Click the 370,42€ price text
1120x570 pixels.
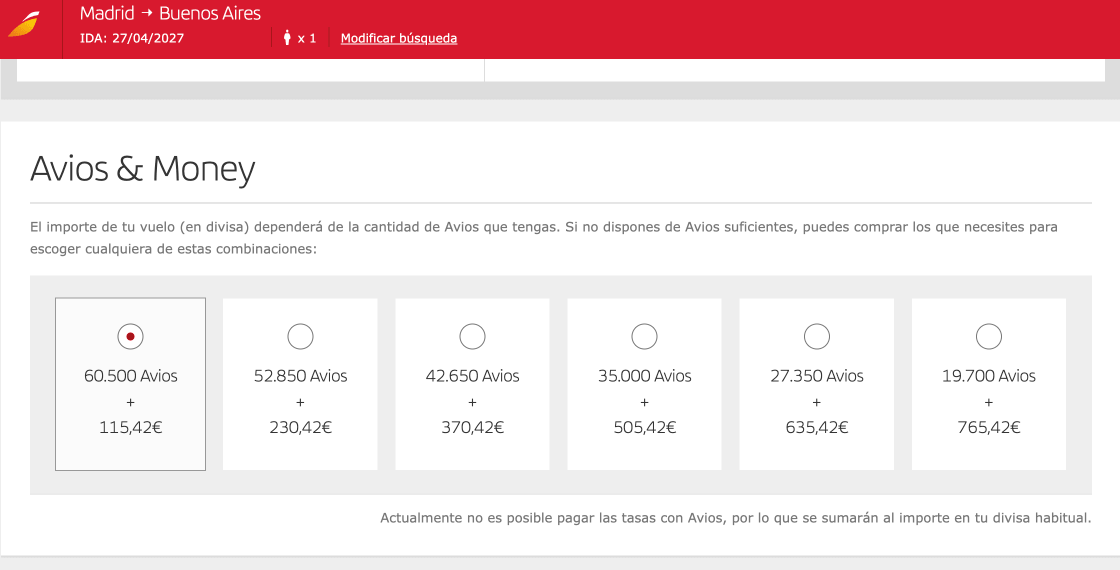[x=472, y=428]
